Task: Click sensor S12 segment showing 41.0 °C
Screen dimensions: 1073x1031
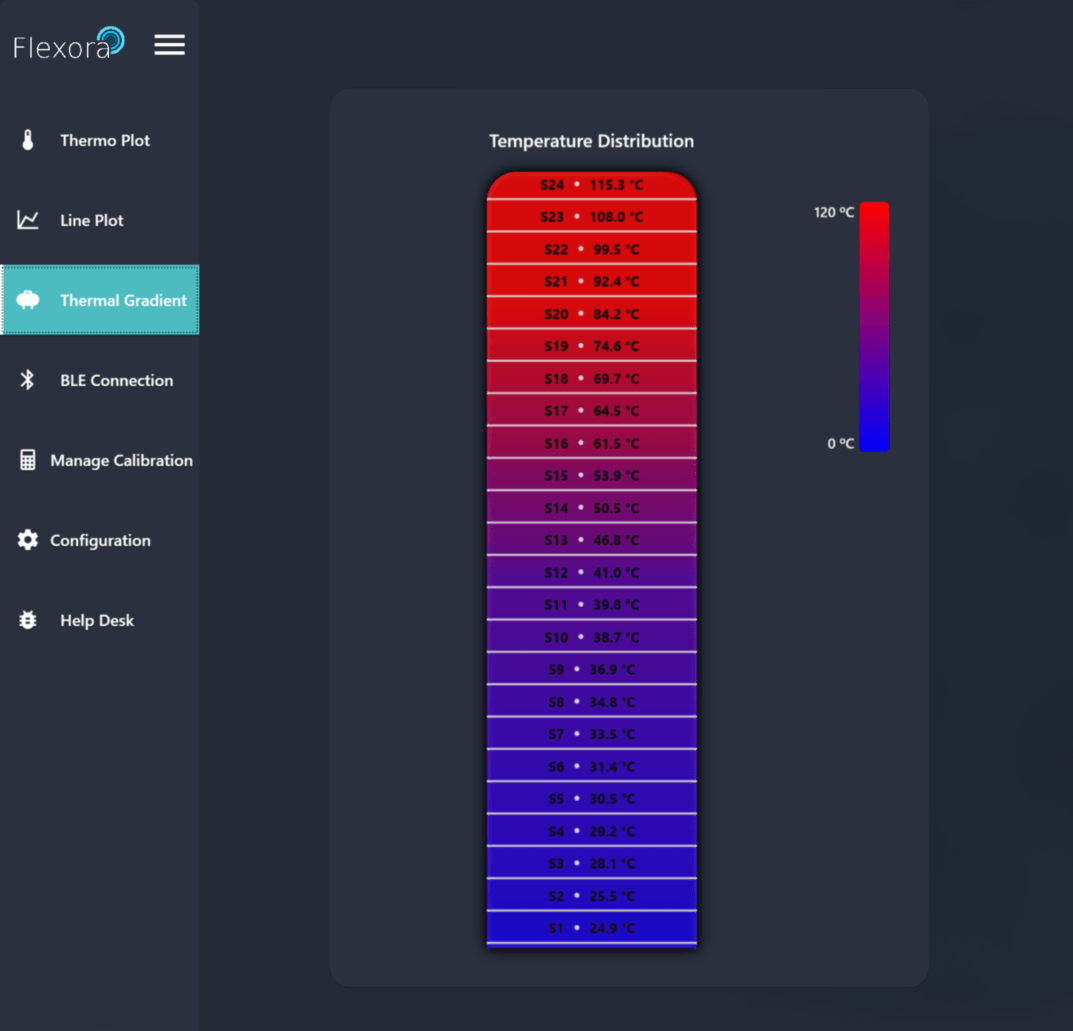Action: click(x=591, y=573)
